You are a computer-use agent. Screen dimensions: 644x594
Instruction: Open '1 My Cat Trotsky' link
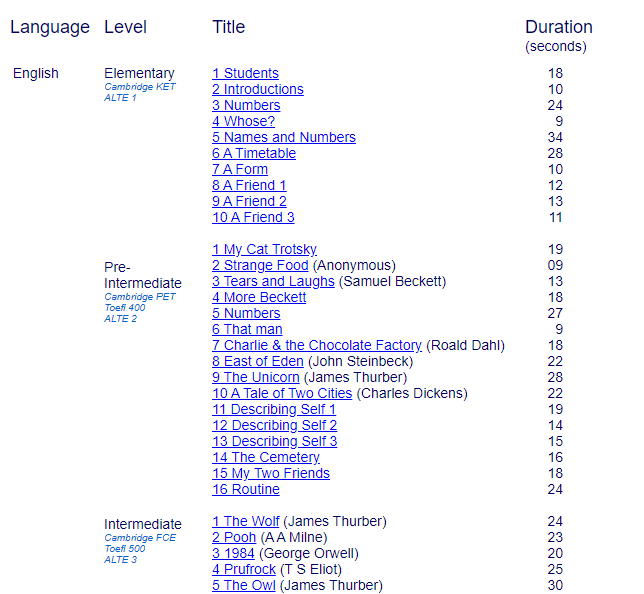click(264, 249)
